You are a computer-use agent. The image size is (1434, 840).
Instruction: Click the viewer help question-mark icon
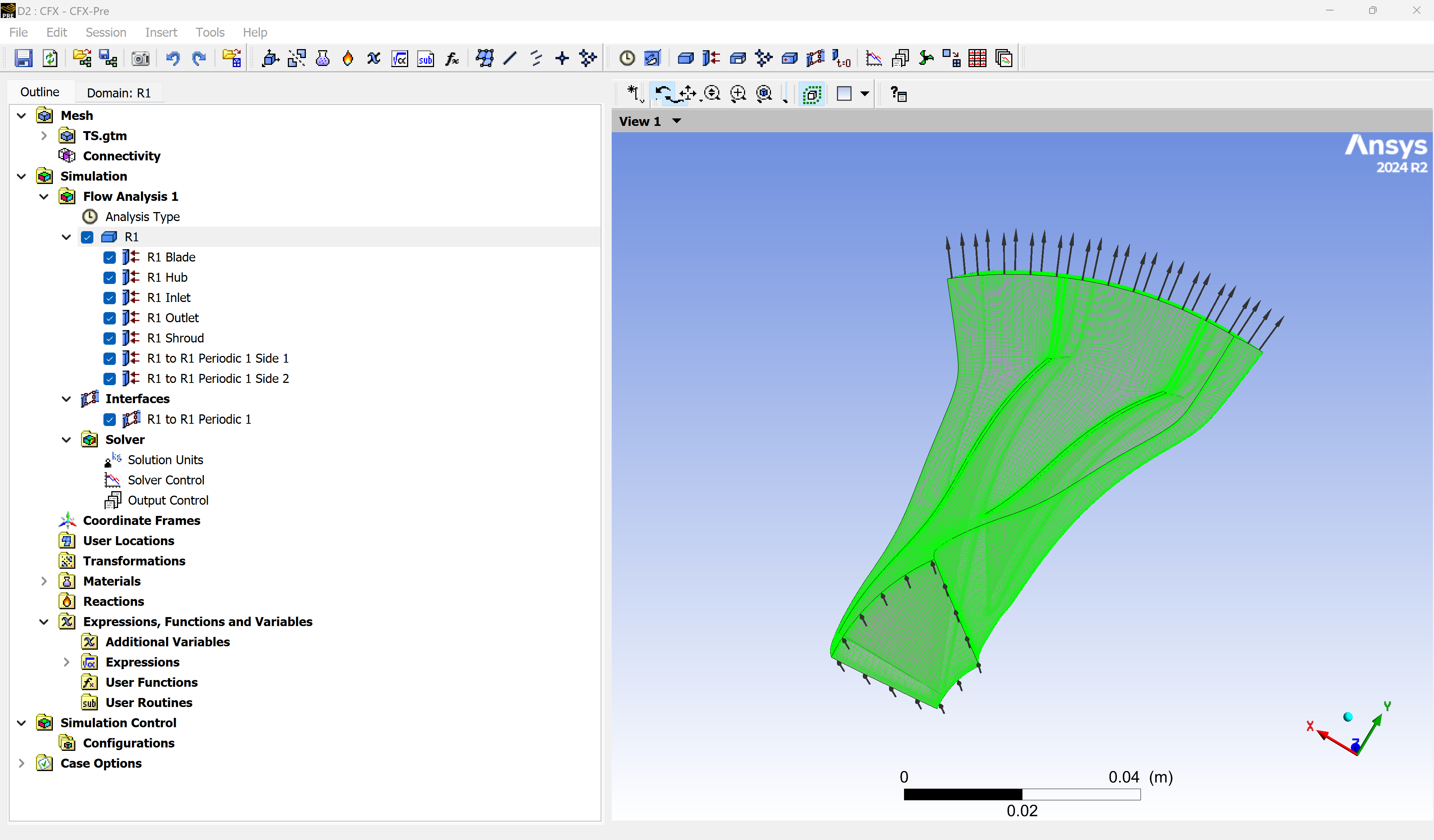(x=898, y=94)
